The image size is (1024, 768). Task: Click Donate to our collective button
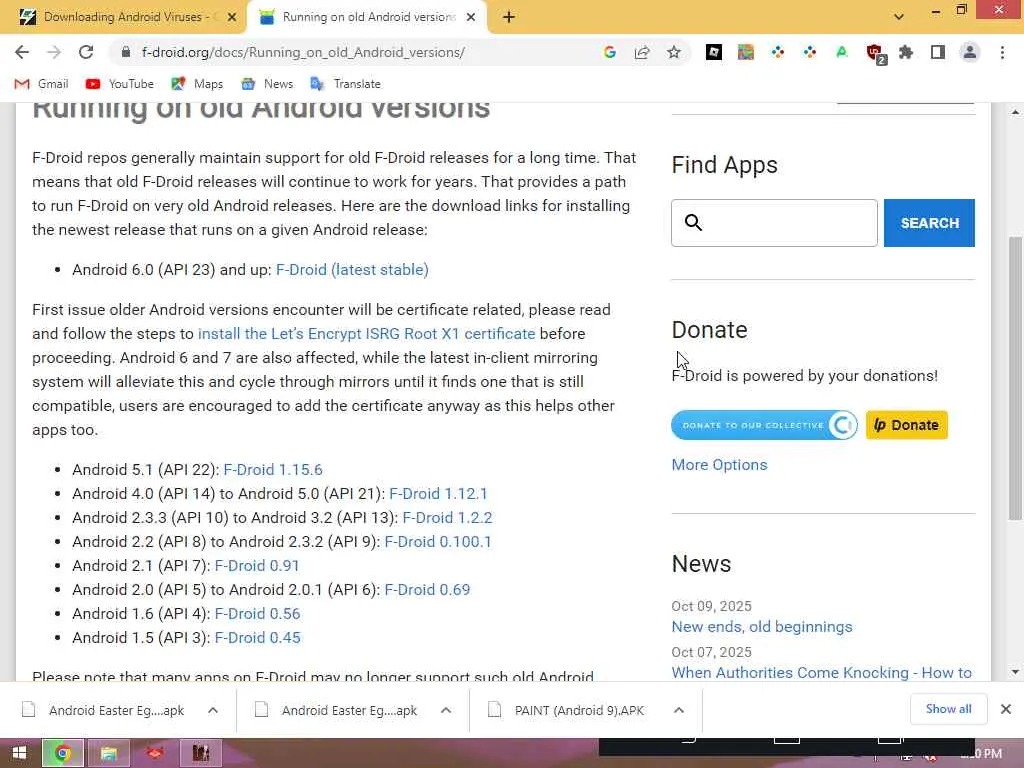[x=764, y=425]
